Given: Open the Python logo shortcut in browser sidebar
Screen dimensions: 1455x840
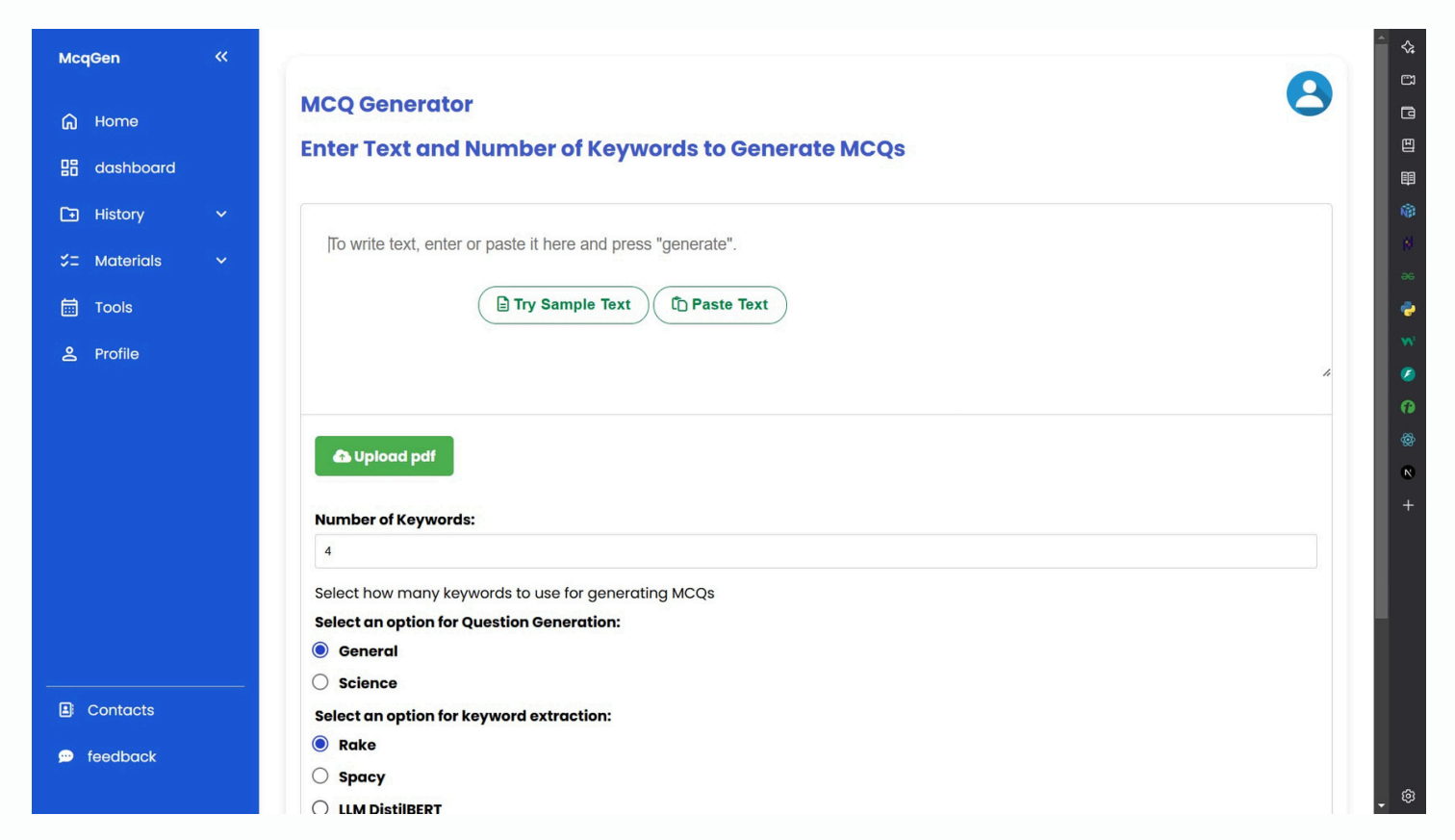Looking at the screenshot, I should coord(1408,309).
